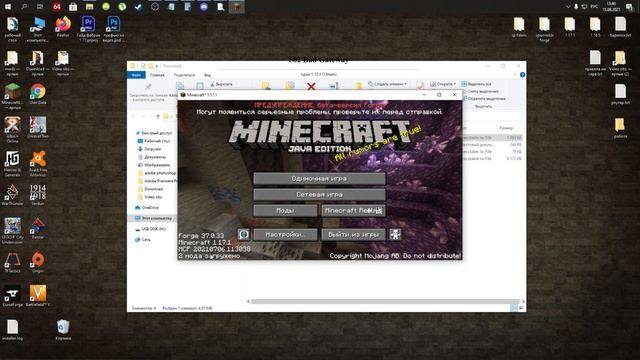The width and height of the screenshot is (640, 360).
Task: Open the 1914-1918 Verdun desktop shortcut
Action: click(38, 195)
